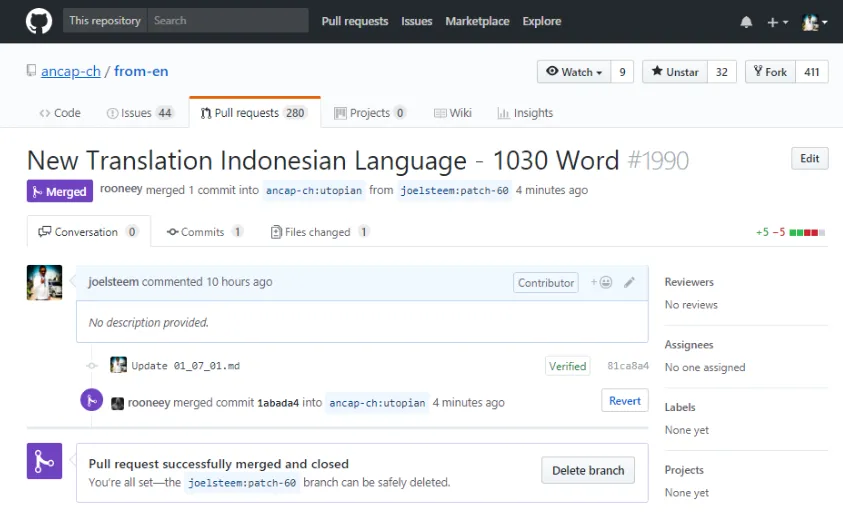Open the GitHub home logo
The image size is (843, 512).
pos(39,22)
